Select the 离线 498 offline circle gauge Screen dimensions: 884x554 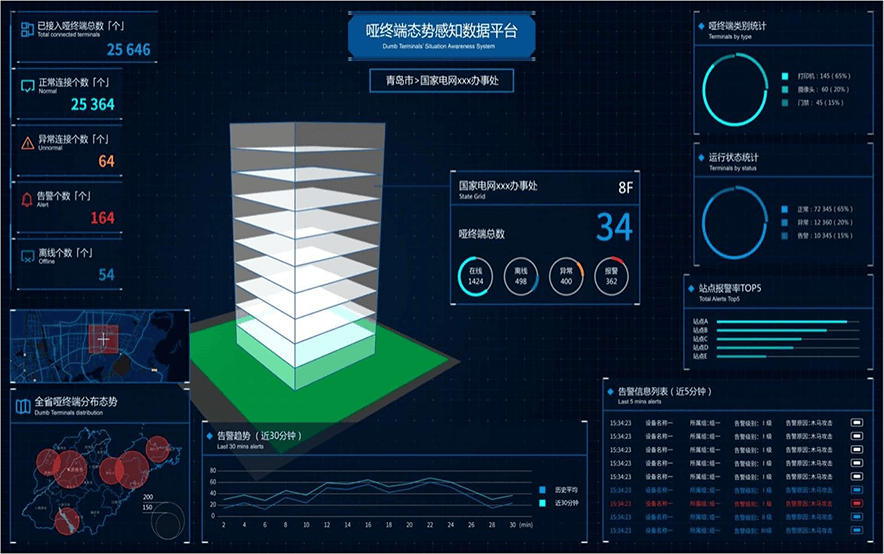pyautogui.click(x=523, y=278)
